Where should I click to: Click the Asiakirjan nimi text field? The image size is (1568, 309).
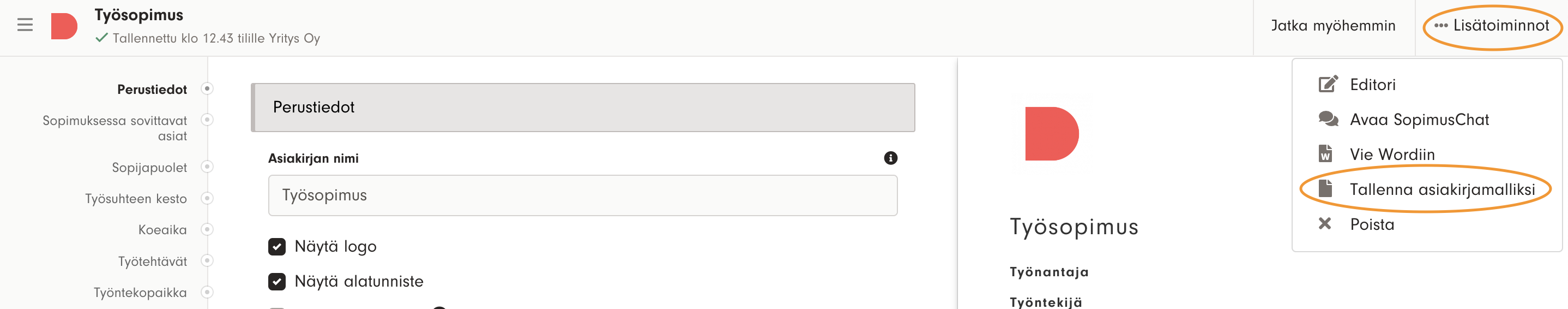582,195
